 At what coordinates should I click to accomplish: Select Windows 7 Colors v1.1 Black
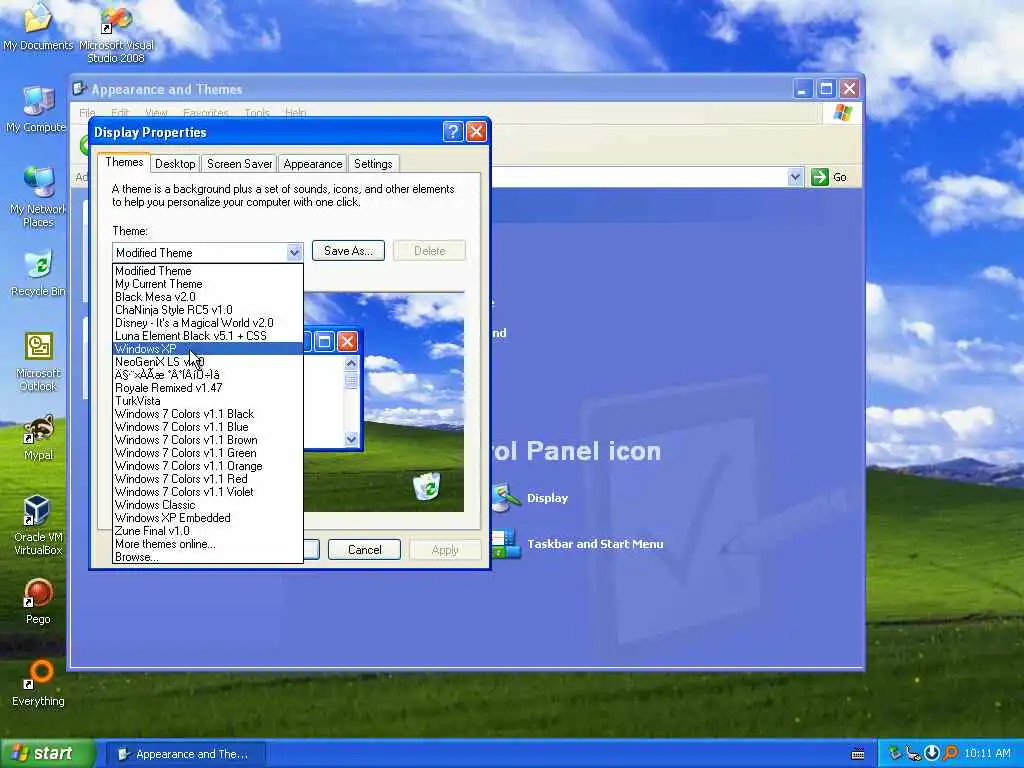[x=208, y=414]
